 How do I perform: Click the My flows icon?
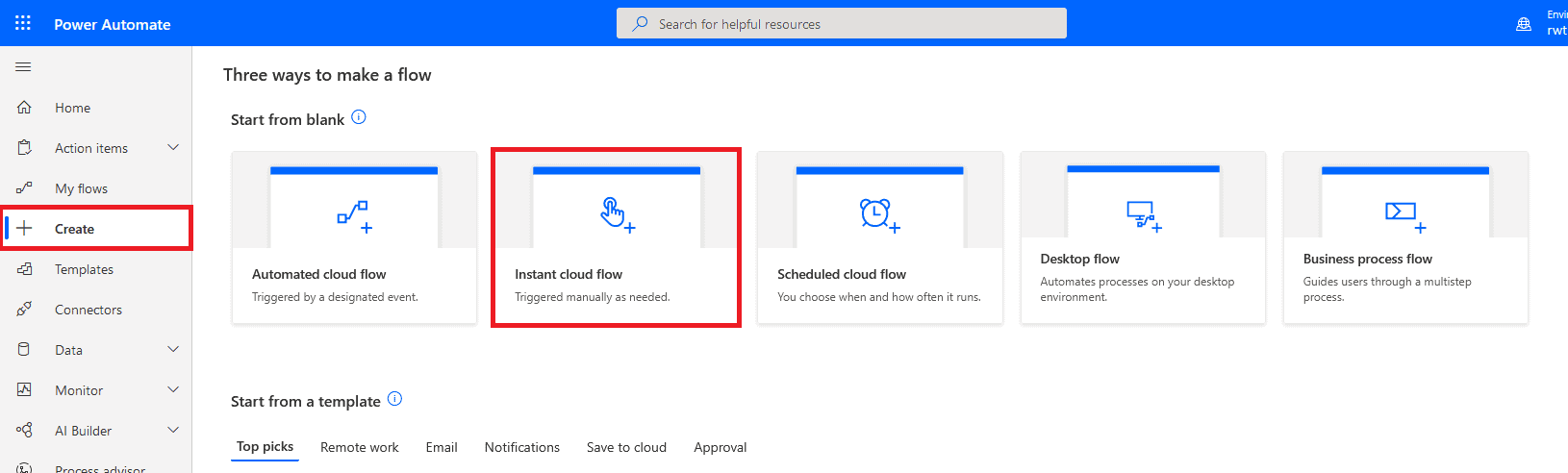[24, 188]
